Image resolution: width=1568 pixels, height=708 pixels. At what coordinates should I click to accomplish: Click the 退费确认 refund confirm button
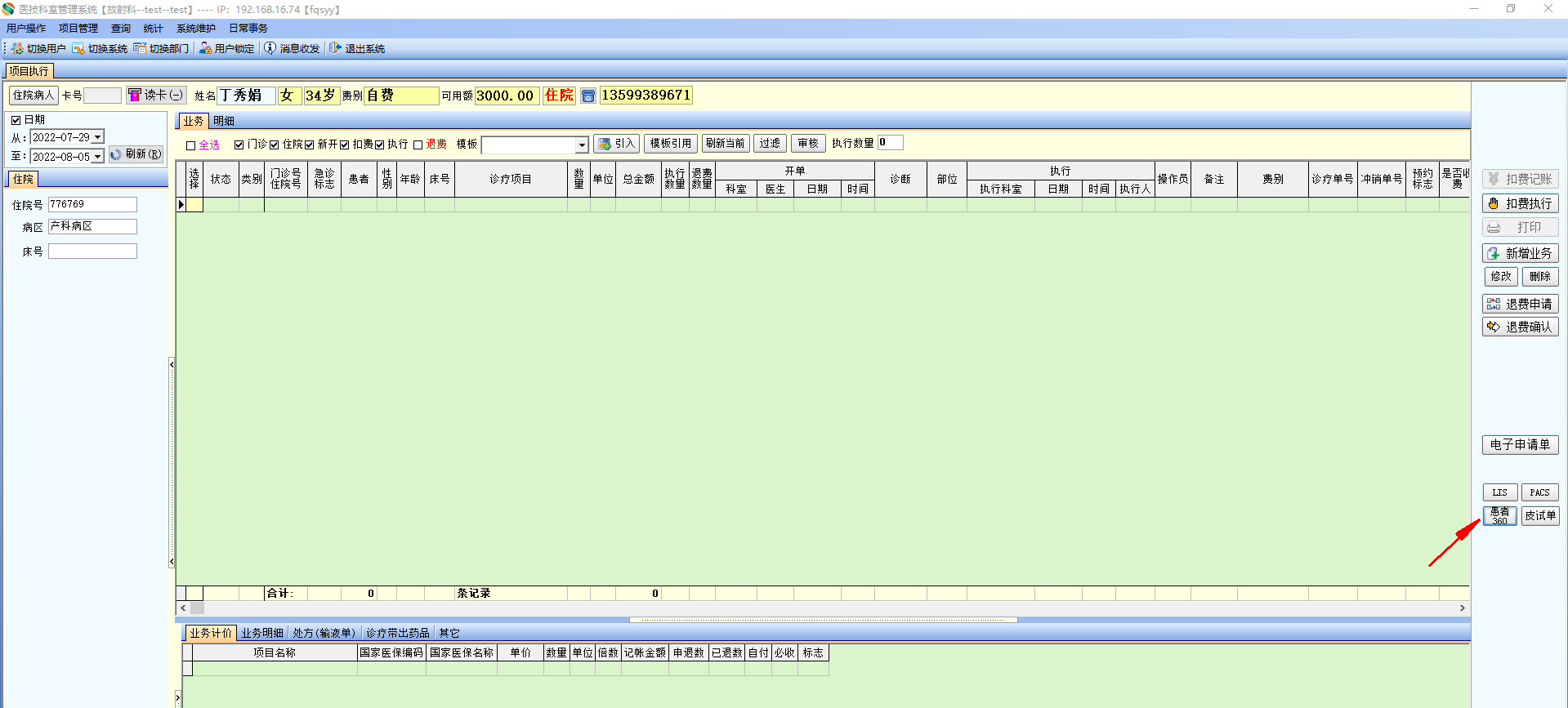point(1520,327)
